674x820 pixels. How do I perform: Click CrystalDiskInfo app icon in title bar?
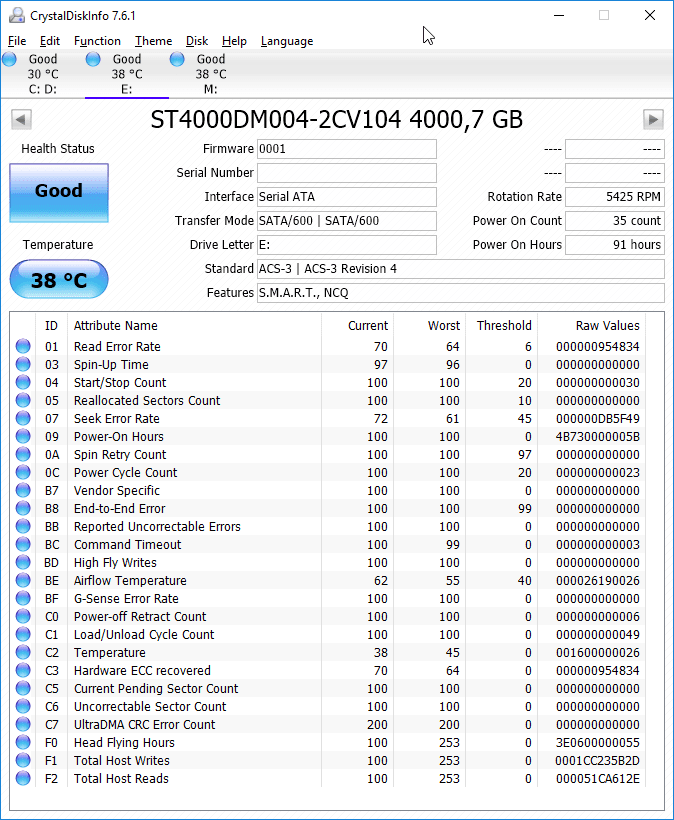click(x=17, y=16)
